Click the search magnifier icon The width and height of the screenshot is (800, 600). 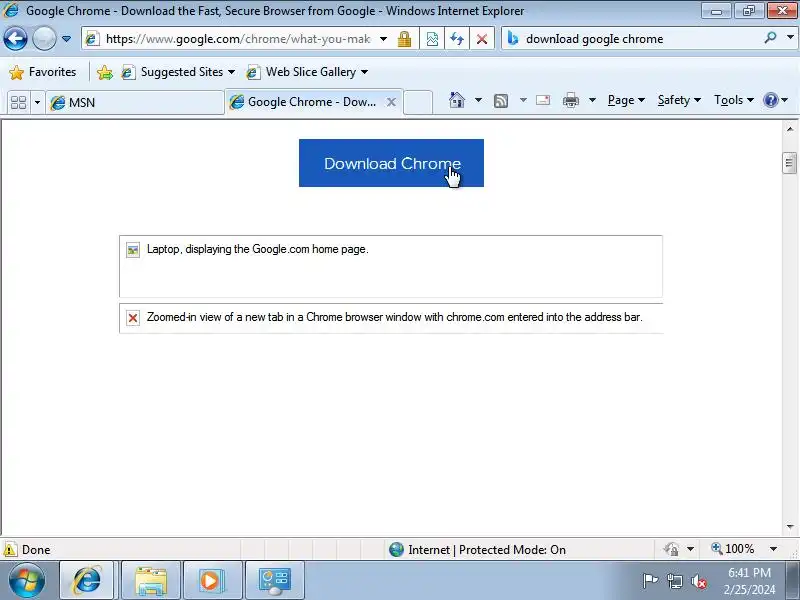(770, 37)
